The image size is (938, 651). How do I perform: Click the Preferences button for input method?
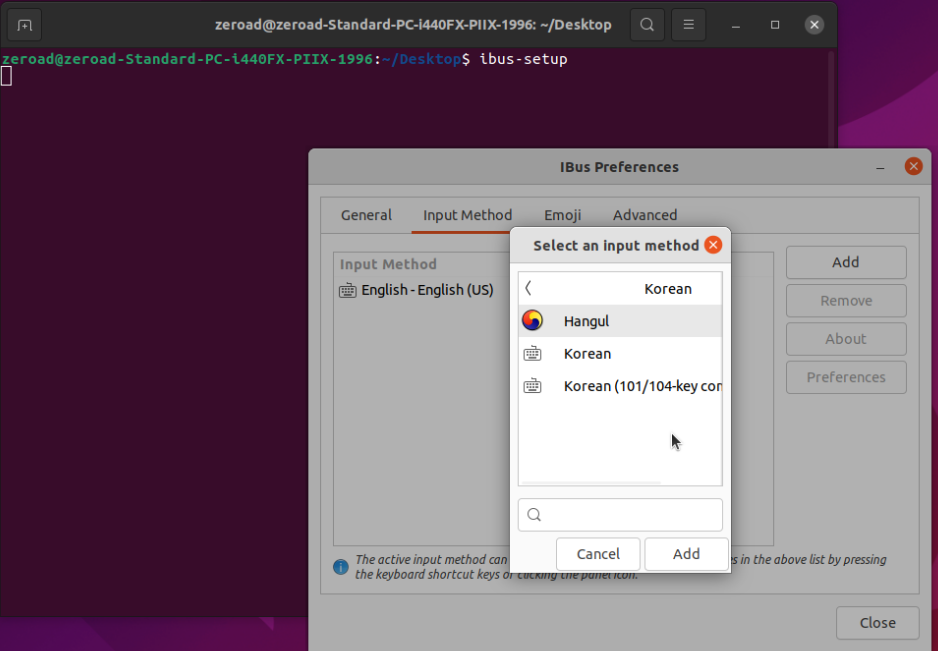(x=846, y=377)
